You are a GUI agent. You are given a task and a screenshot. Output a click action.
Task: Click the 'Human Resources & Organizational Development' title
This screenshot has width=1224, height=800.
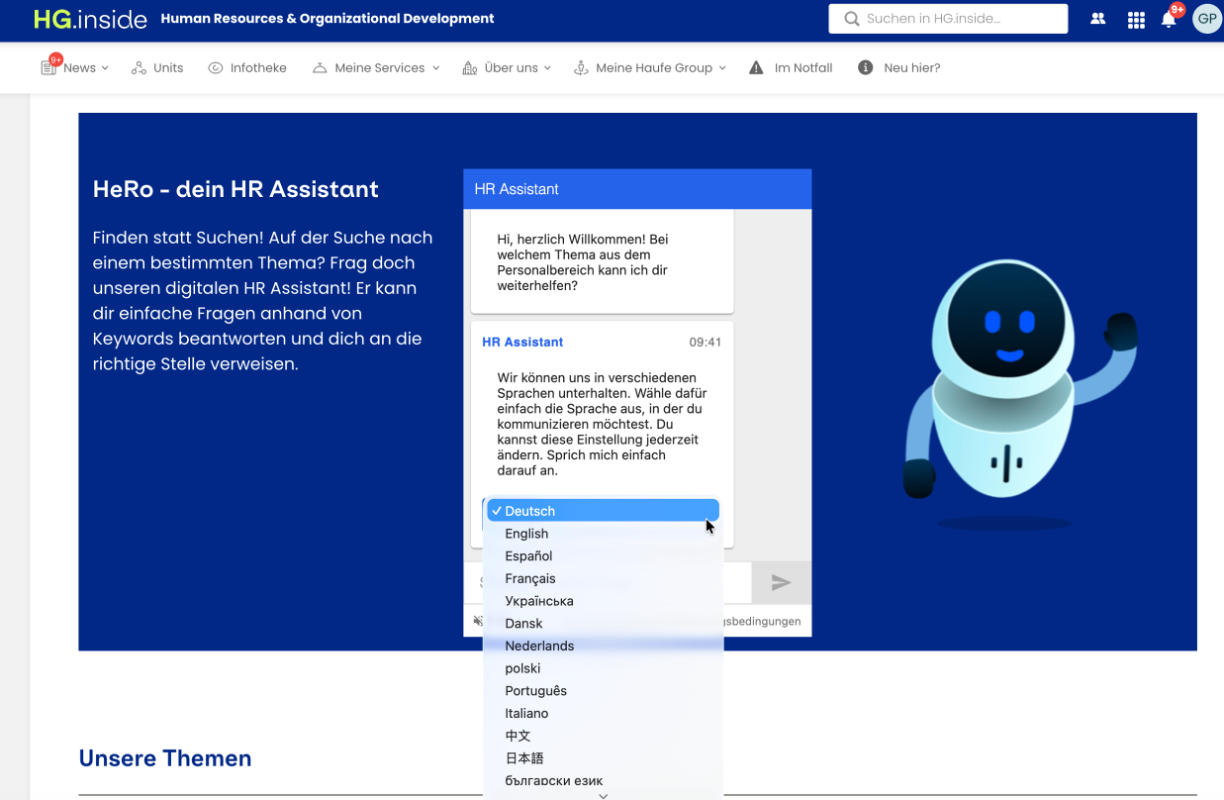click(x=327, y=19)
